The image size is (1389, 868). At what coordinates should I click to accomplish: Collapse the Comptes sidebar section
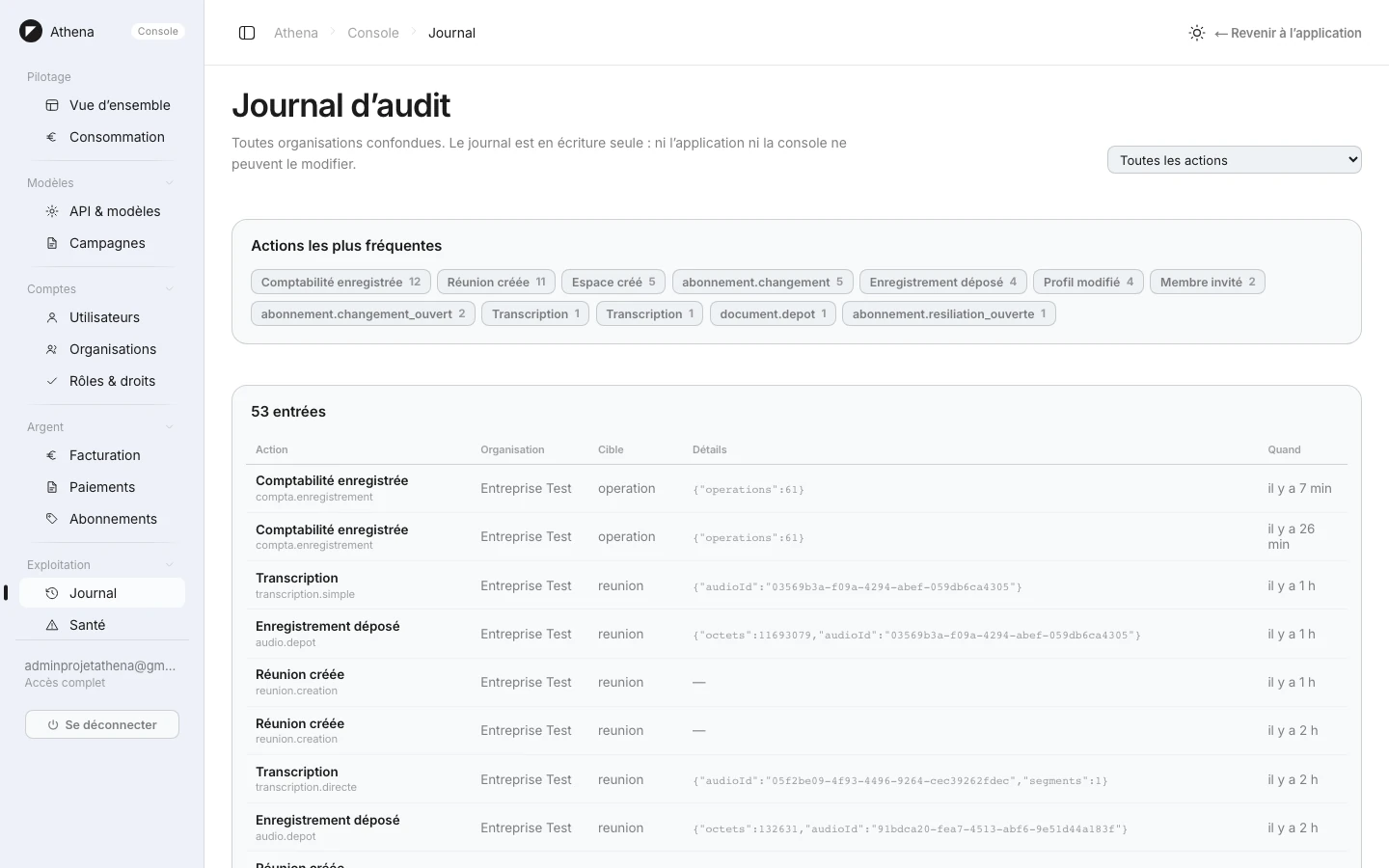coord(170,289)
